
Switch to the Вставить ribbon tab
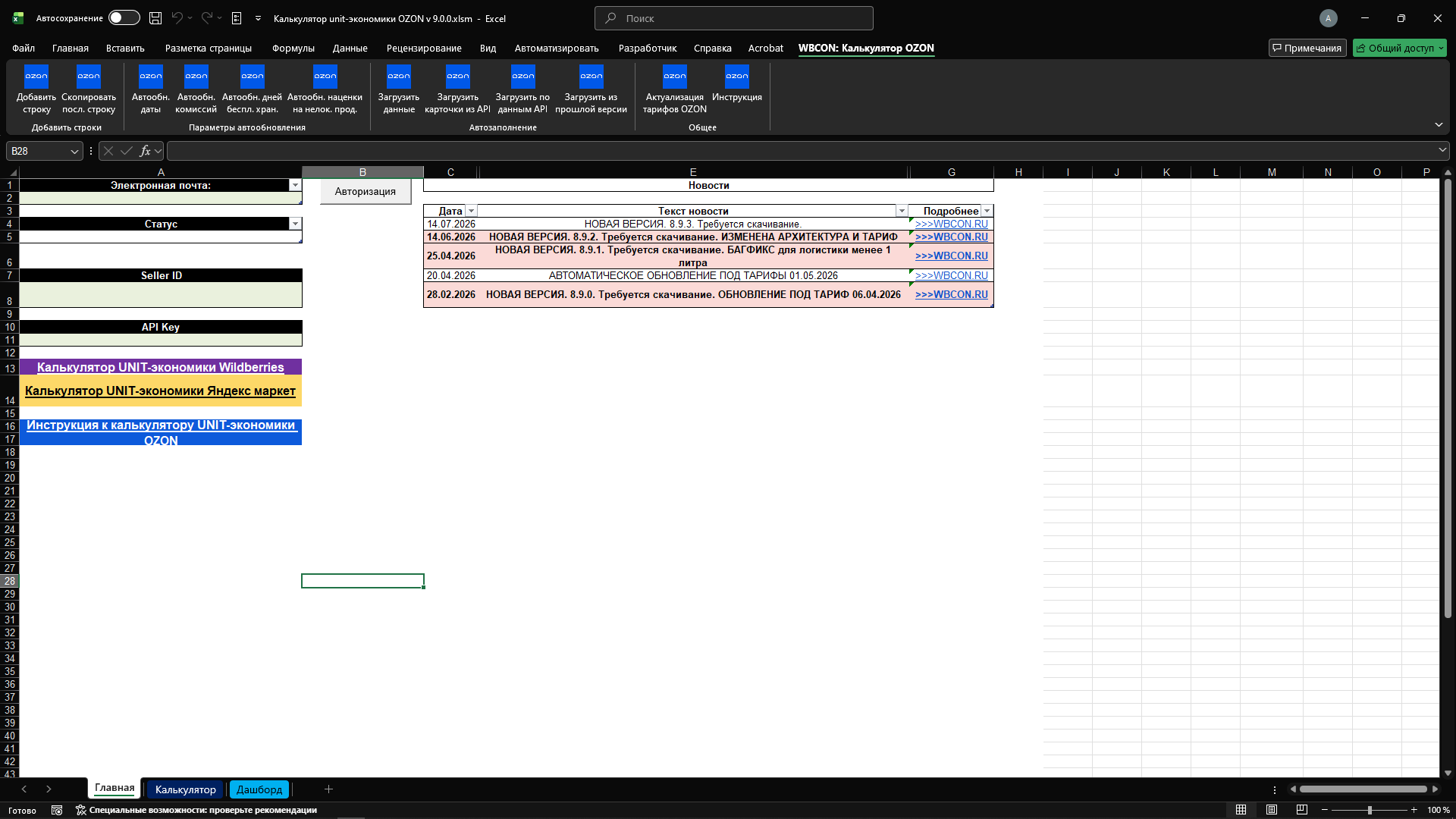click(125, 48)
